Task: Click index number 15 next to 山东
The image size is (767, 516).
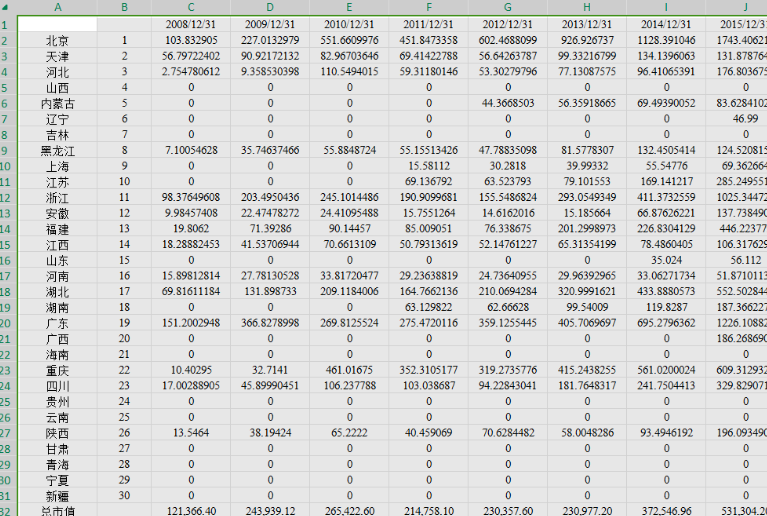Action: [x=124, y=260]
